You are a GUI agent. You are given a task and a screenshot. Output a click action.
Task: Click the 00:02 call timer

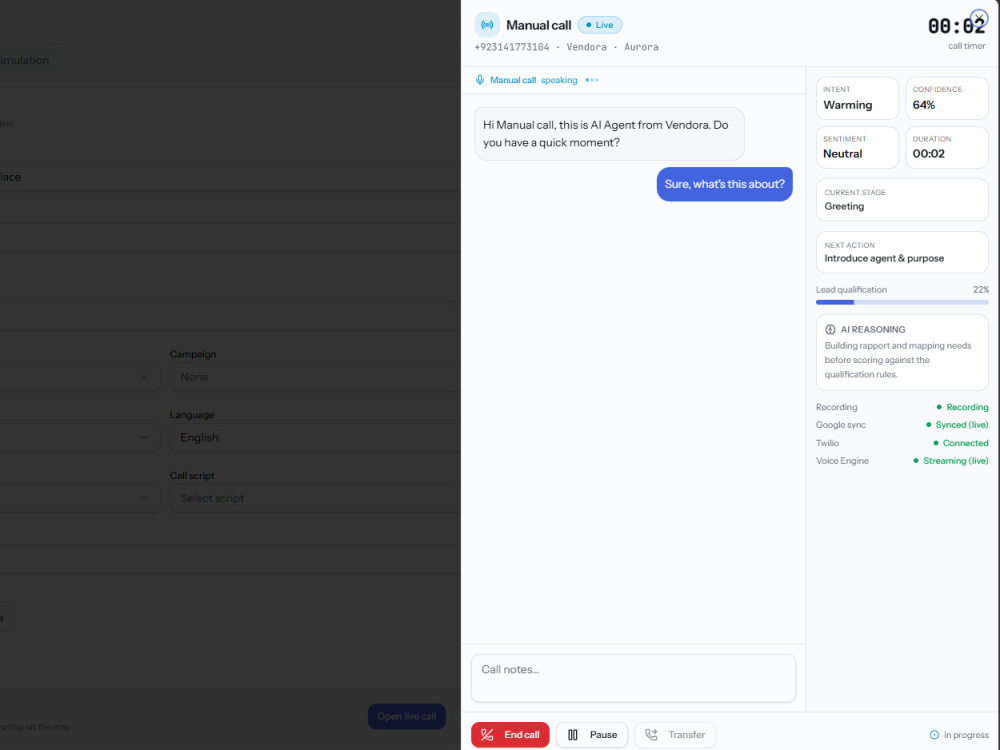coord(956,26)
